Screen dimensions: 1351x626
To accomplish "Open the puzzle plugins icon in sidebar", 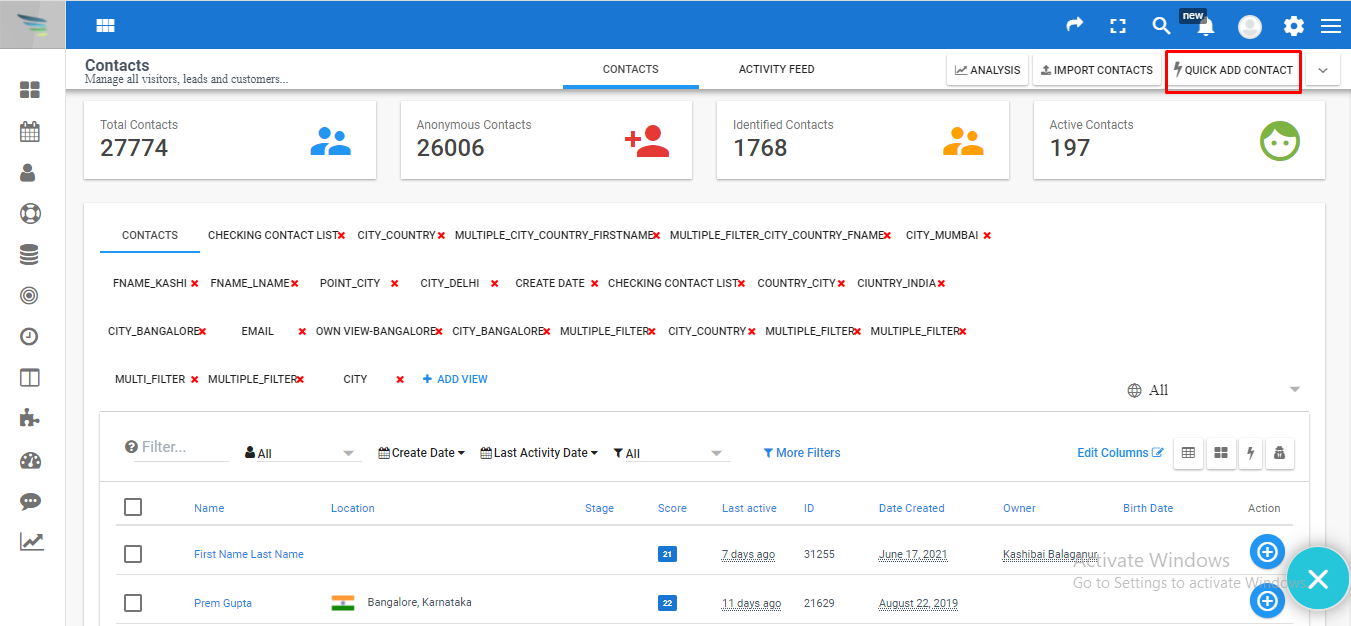I will 30,418.
